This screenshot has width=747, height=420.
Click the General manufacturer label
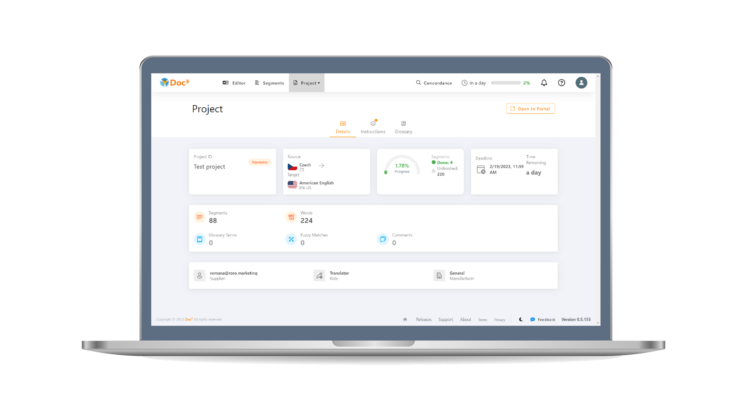pyautogui.click(x=457, y=273)
